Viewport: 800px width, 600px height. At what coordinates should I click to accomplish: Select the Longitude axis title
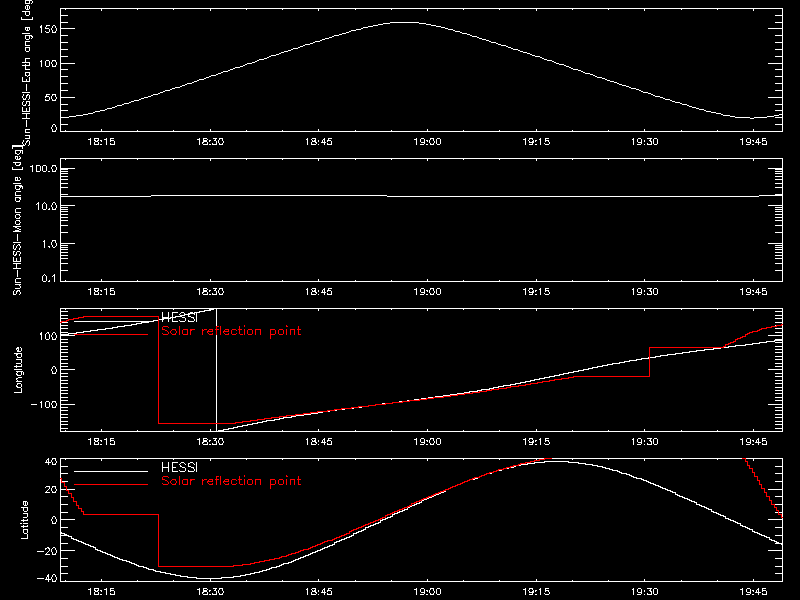[18, 370]
